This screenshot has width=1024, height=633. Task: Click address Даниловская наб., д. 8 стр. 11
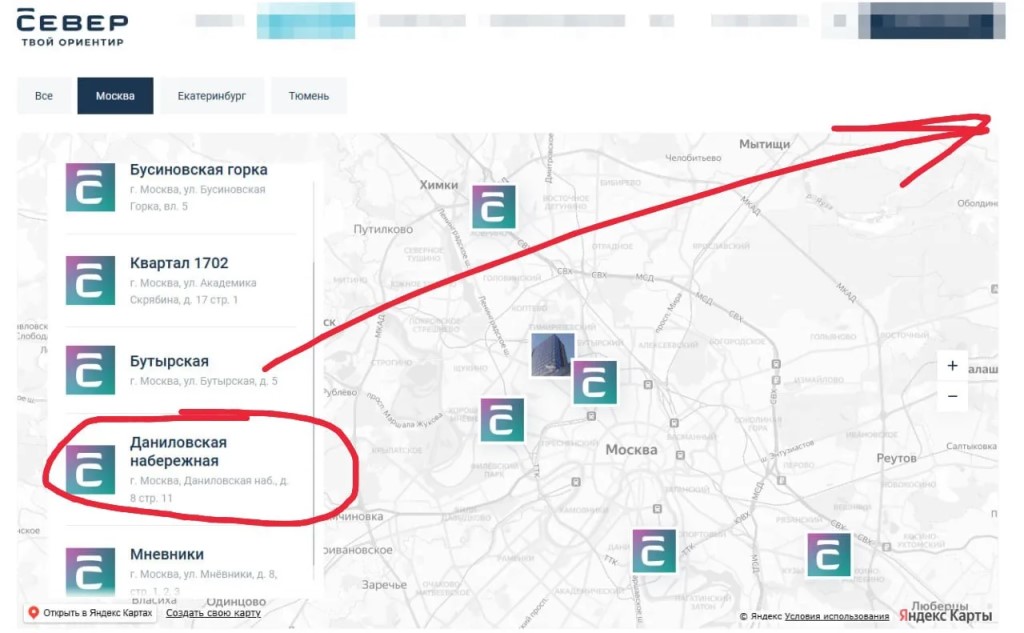208,489
